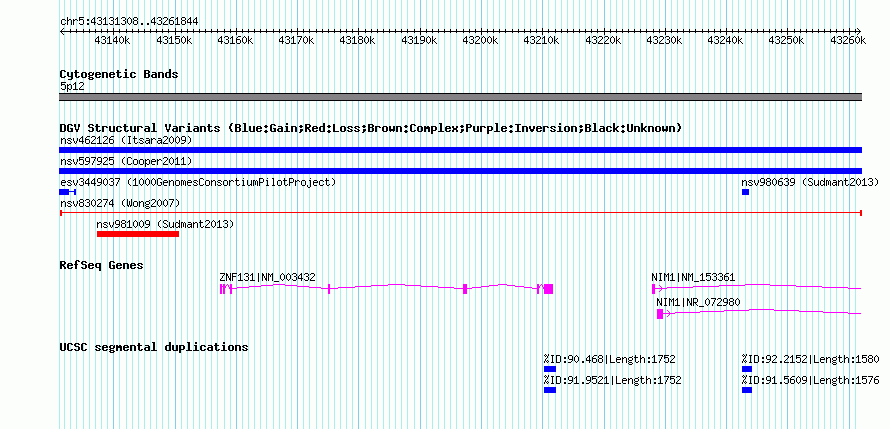Select the esv3449037 variant blue block
890x429 pixels.
click(64, 192)
